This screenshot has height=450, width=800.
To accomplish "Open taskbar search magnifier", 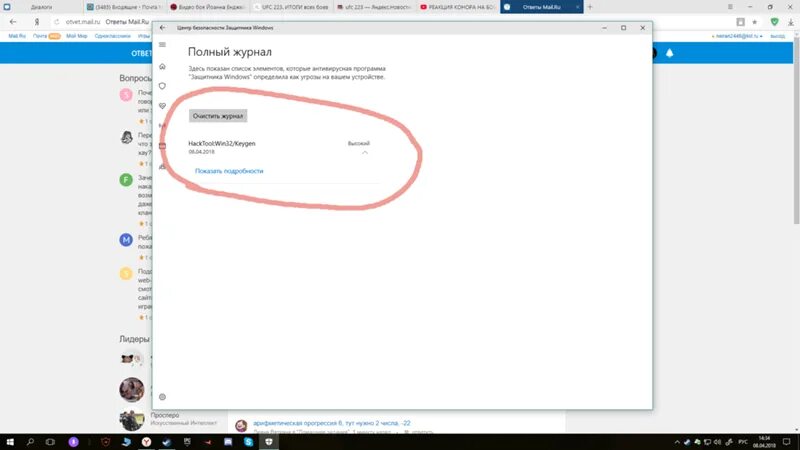I will click(30, 442).
